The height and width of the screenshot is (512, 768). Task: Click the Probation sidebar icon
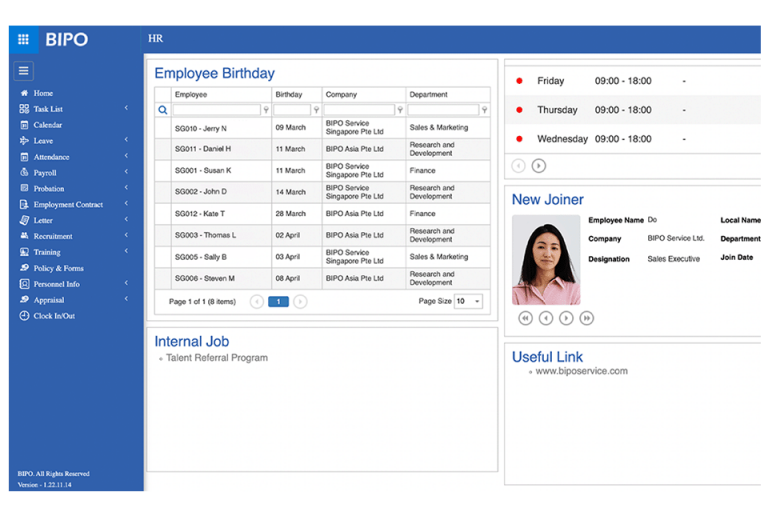tap(24, 188)
